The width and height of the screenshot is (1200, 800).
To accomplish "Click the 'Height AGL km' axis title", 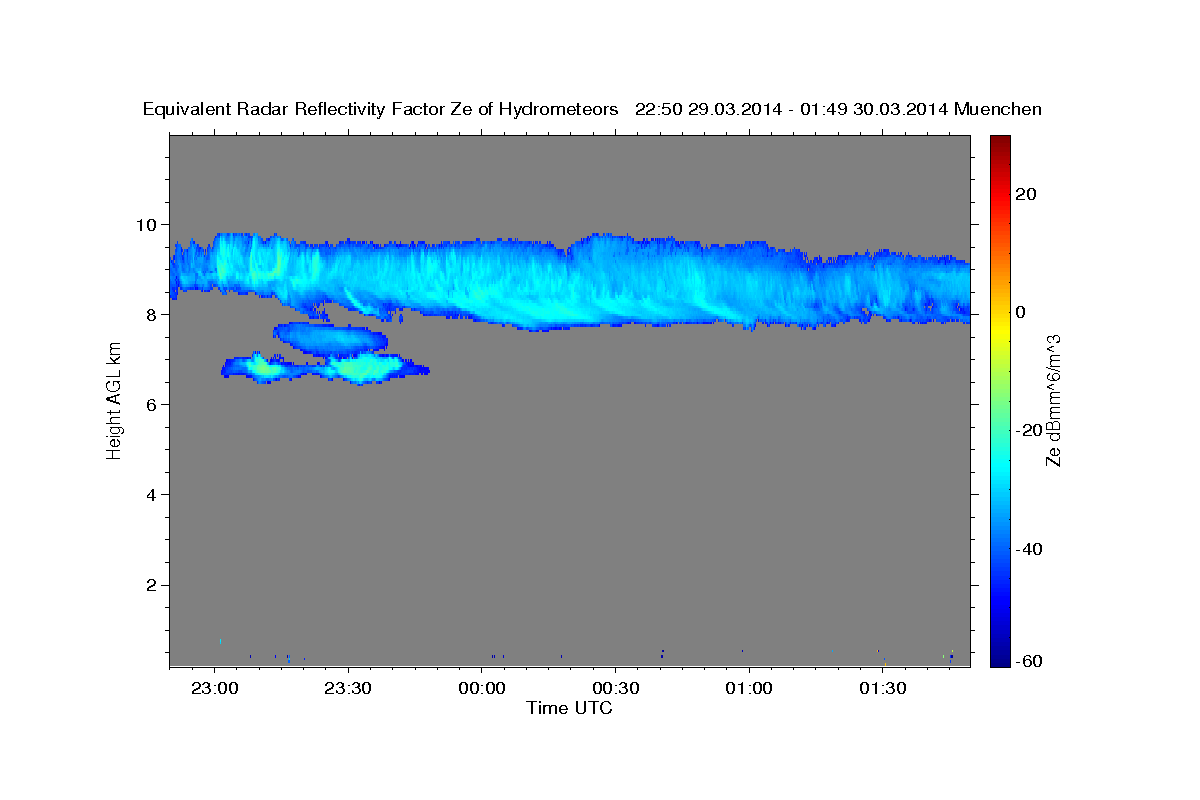I will (114, 401).
